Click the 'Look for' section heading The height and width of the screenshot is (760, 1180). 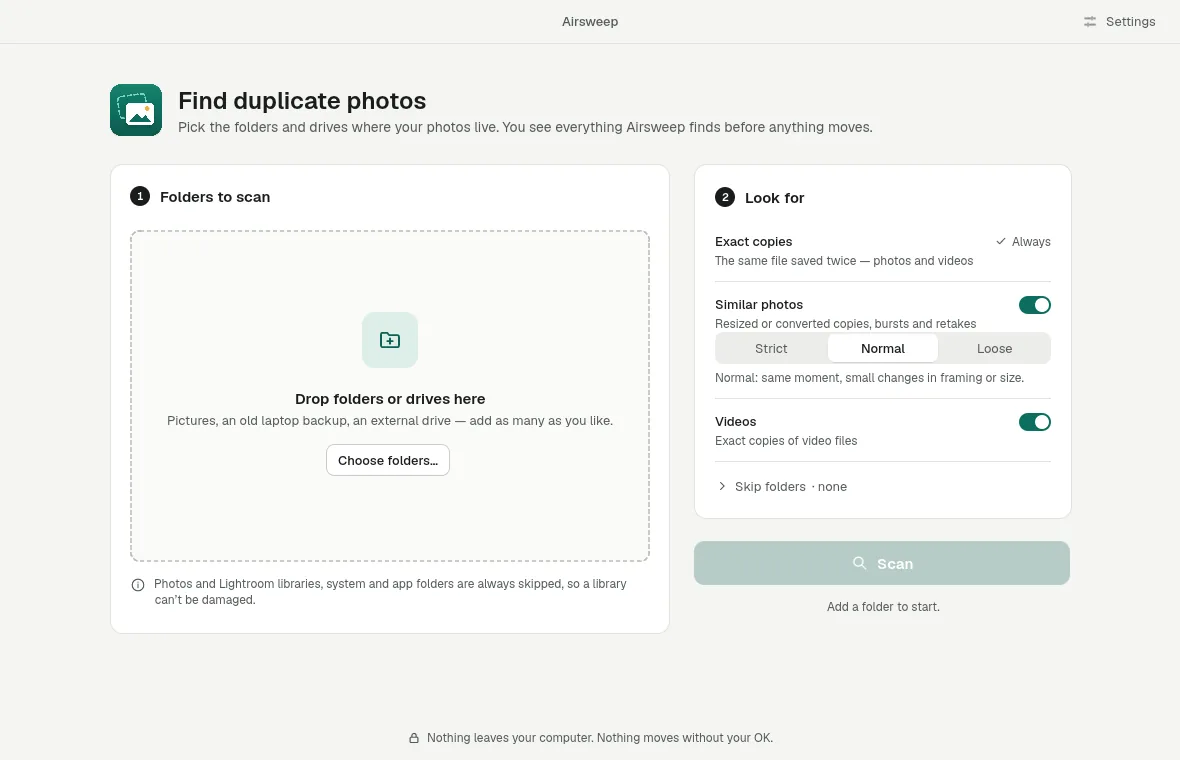(x=774, y=198)
